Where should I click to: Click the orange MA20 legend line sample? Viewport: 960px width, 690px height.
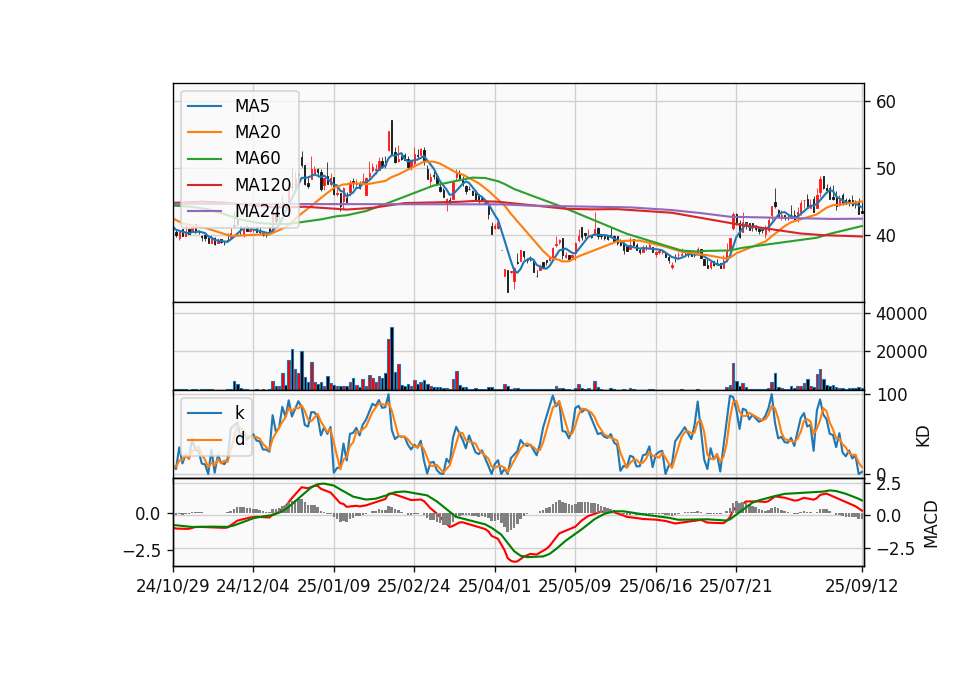(204, 132)
